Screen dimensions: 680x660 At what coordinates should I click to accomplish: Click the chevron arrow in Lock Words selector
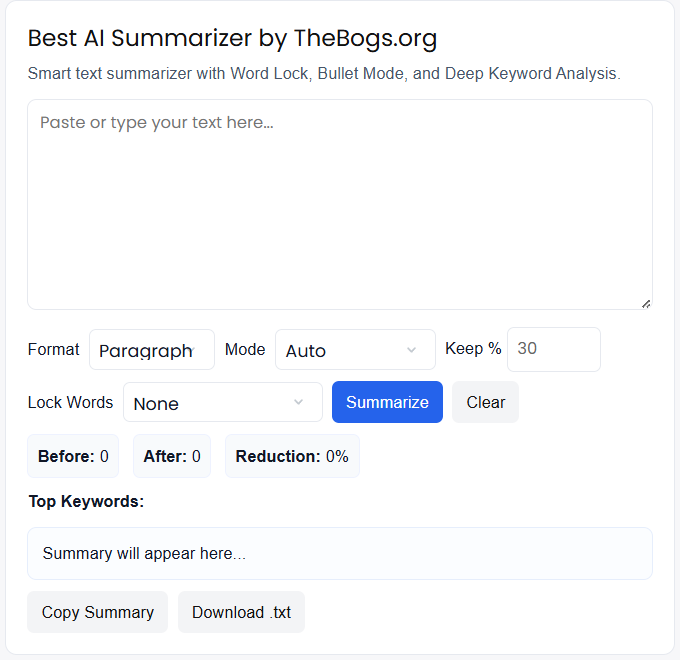point(298,403)
